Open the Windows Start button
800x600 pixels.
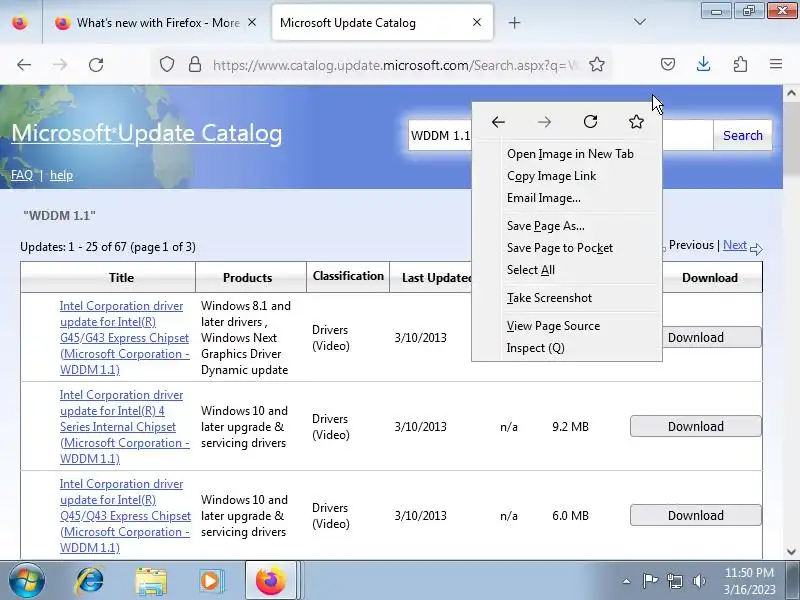[x=26, y=581]
